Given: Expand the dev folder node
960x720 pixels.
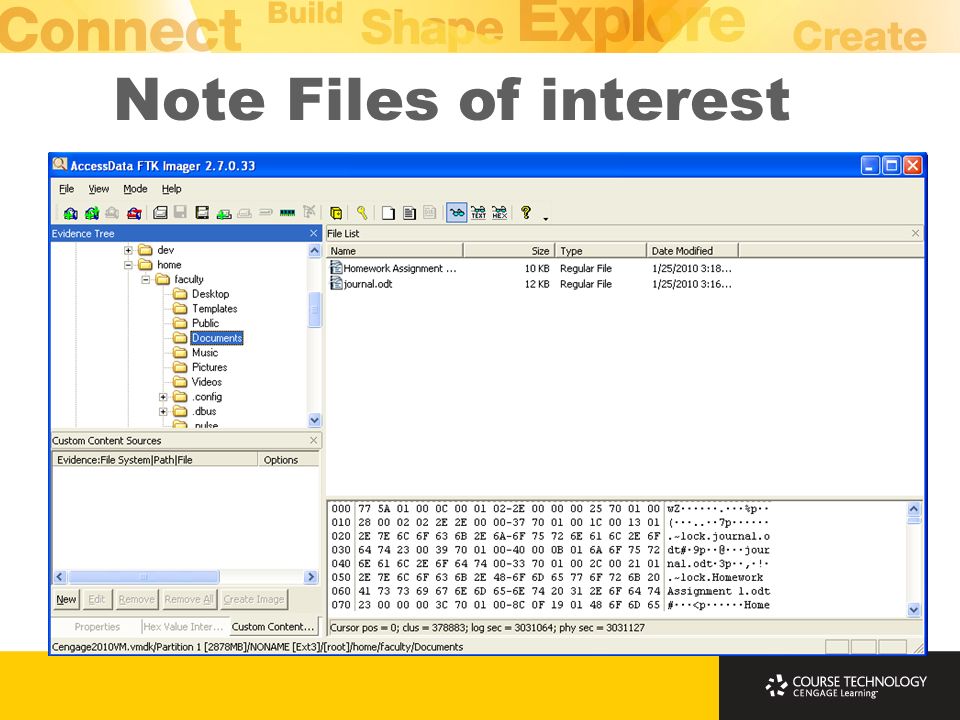Looking at the screenshot, I should (x=128, y=250).
